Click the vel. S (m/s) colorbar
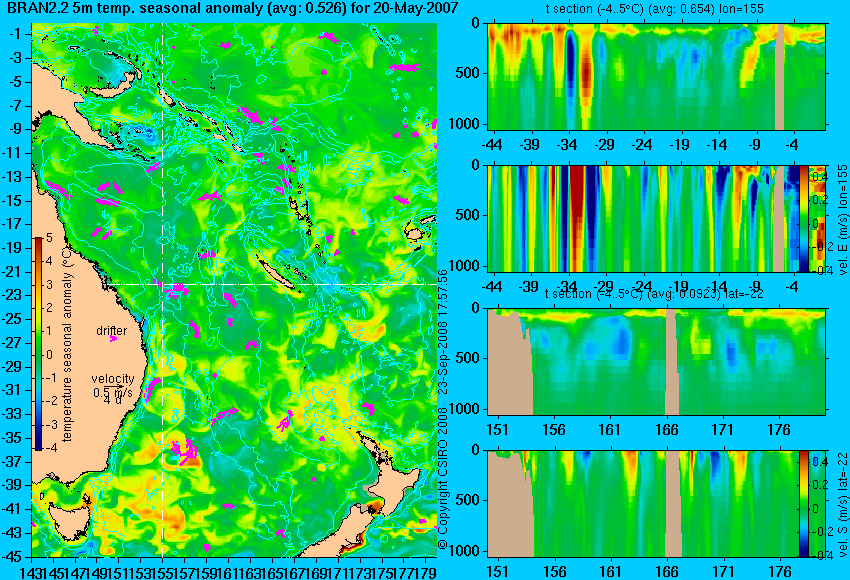850x580 pixels. click(x=803, y=504)
